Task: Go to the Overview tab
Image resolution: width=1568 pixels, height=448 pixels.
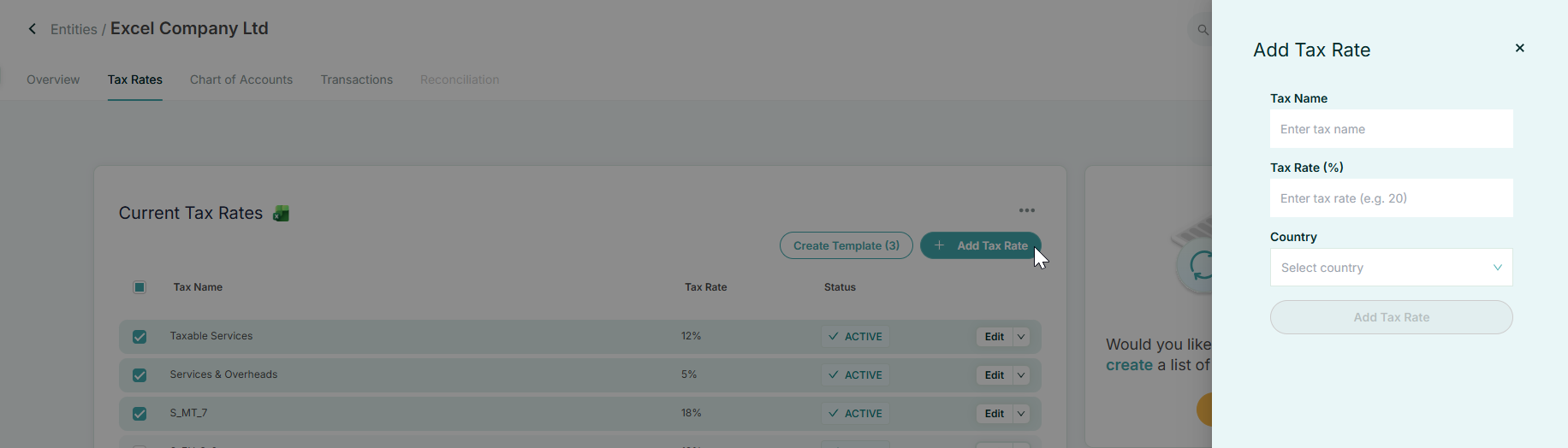Action: [x=53, y=80]
